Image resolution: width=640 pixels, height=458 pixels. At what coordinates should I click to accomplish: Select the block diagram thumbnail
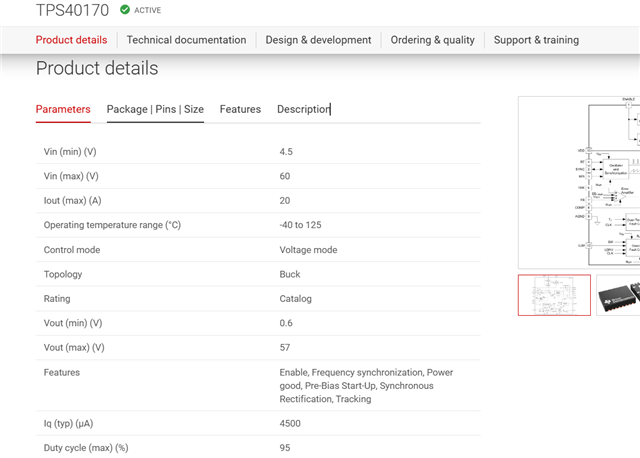coord(553,294)
